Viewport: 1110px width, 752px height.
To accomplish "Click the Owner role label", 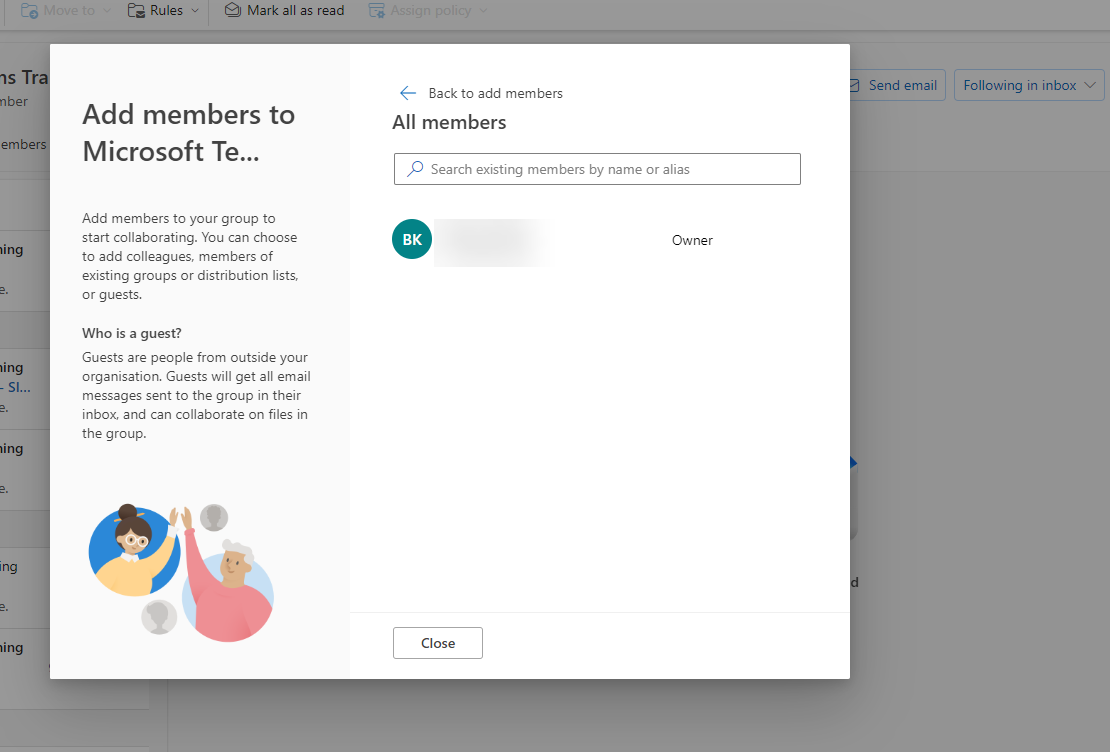I will click(x=692, y=240).
